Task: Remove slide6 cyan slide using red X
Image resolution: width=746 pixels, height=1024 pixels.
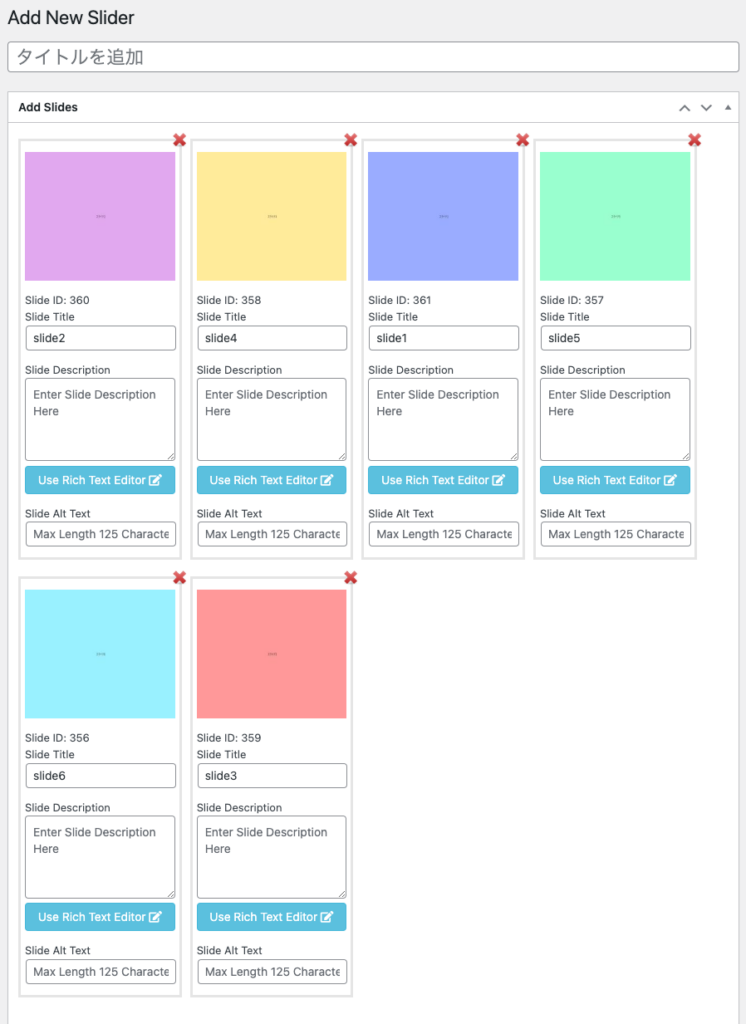Action: coord(179,578)
